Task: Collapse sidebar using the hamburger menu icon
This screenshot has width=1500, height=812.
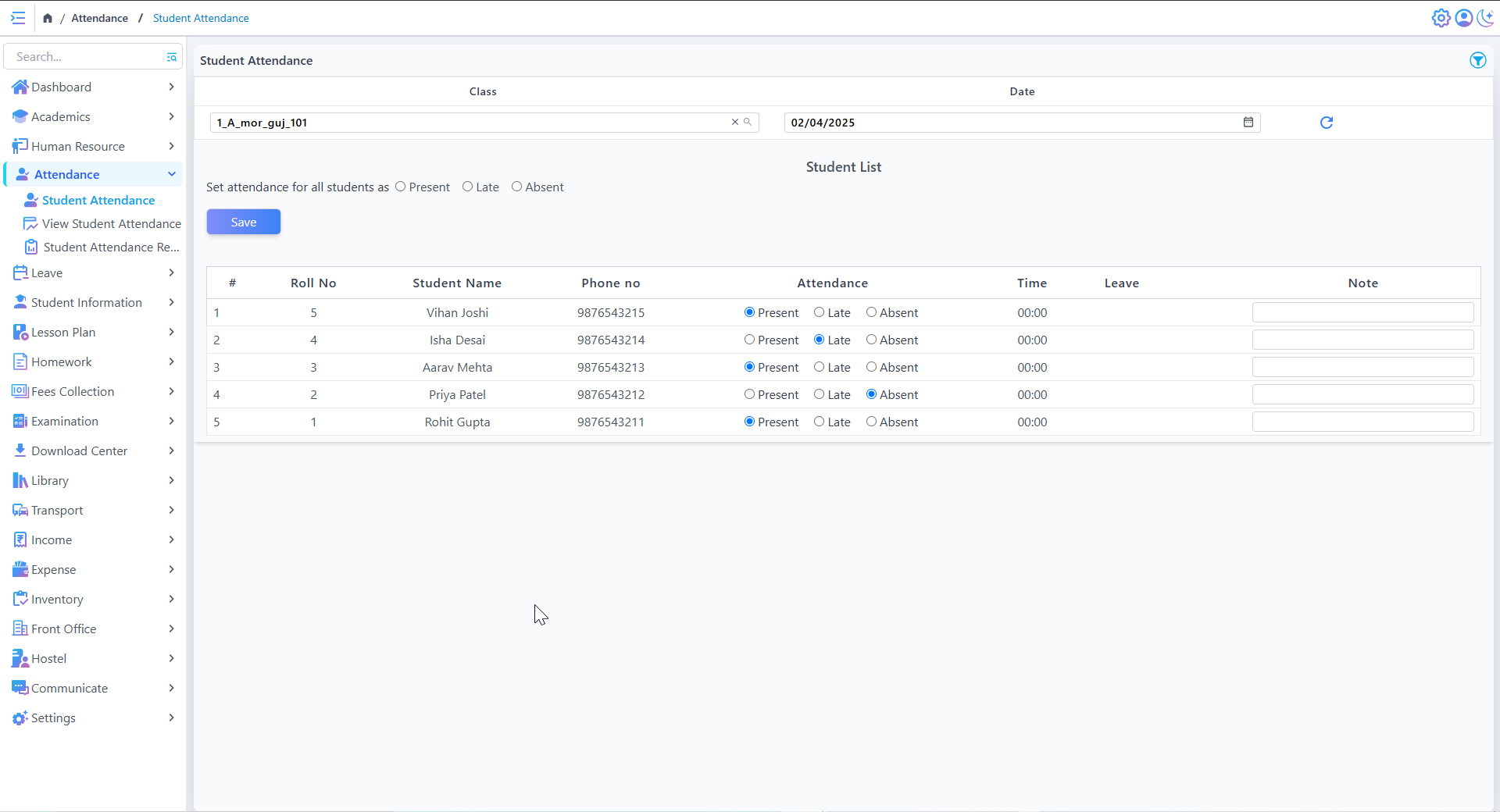Action: (18, 18)
